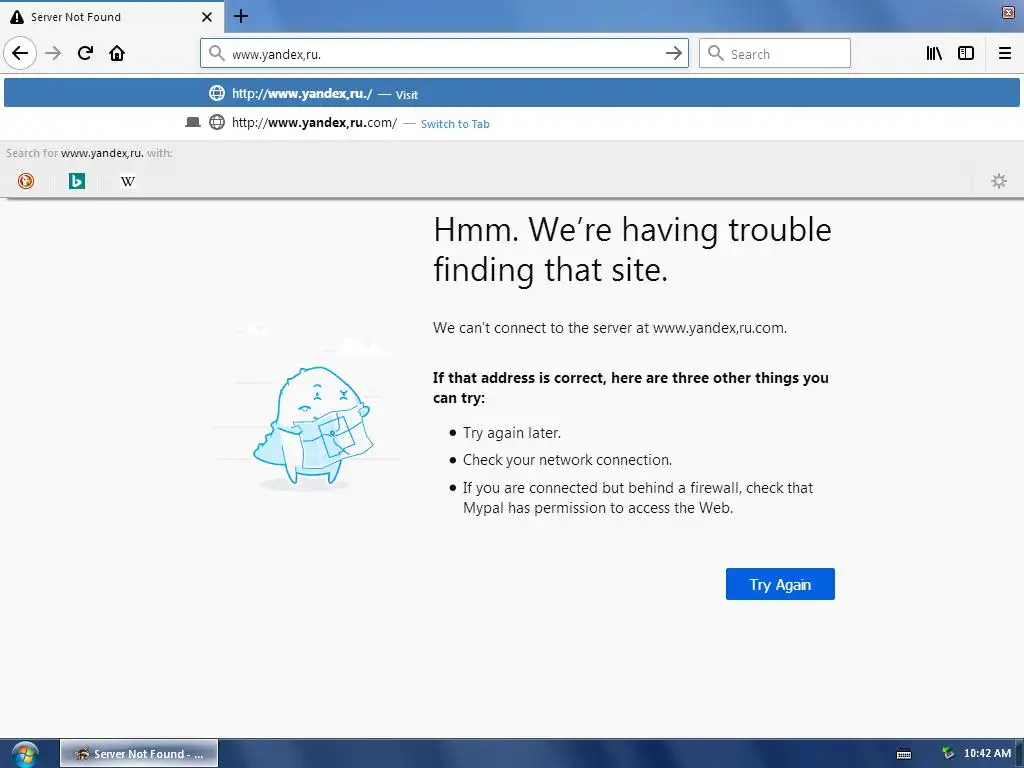The image size is (1024, 768).
Task: Switch to tab http://www.yandex,ru.com/
Action: click(x=512, y=123)
